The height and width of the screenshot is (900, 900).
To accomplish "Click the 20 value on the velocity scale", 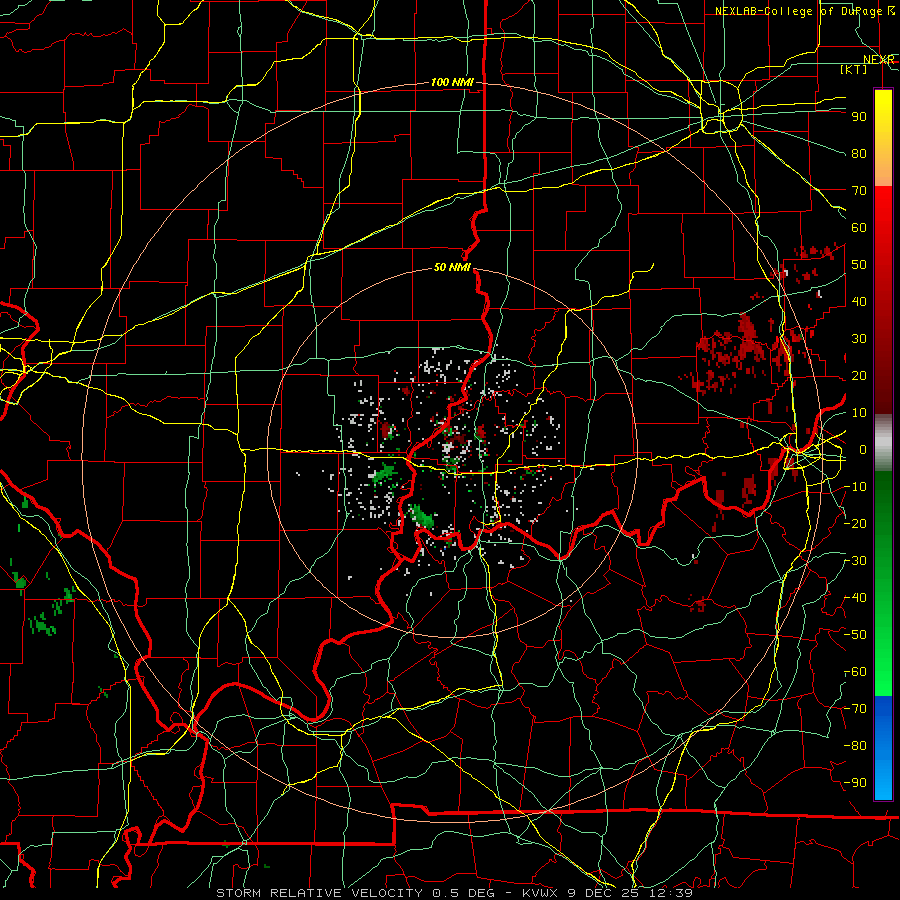I will click(859, 376).
